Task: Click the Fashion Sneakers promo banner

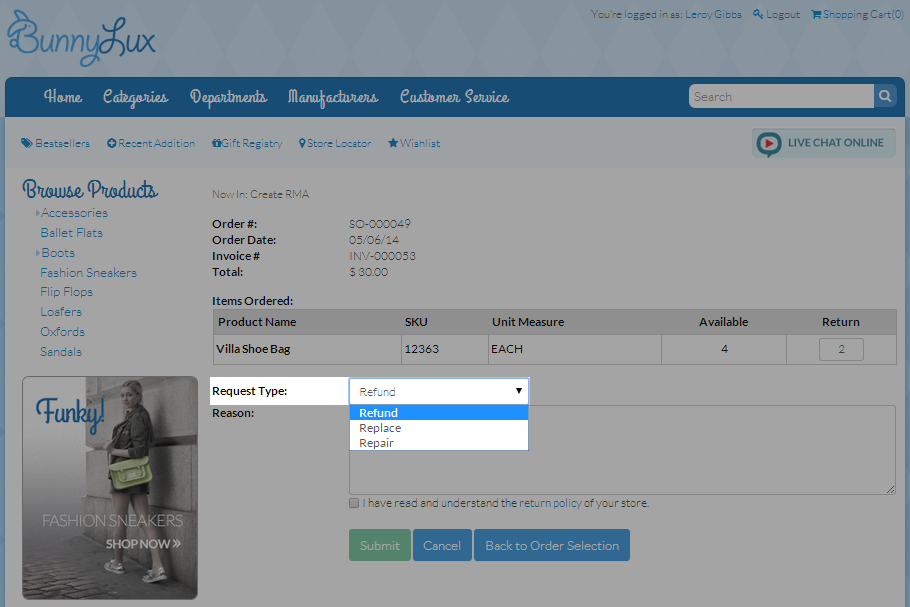Action: [x=110, y=487]
